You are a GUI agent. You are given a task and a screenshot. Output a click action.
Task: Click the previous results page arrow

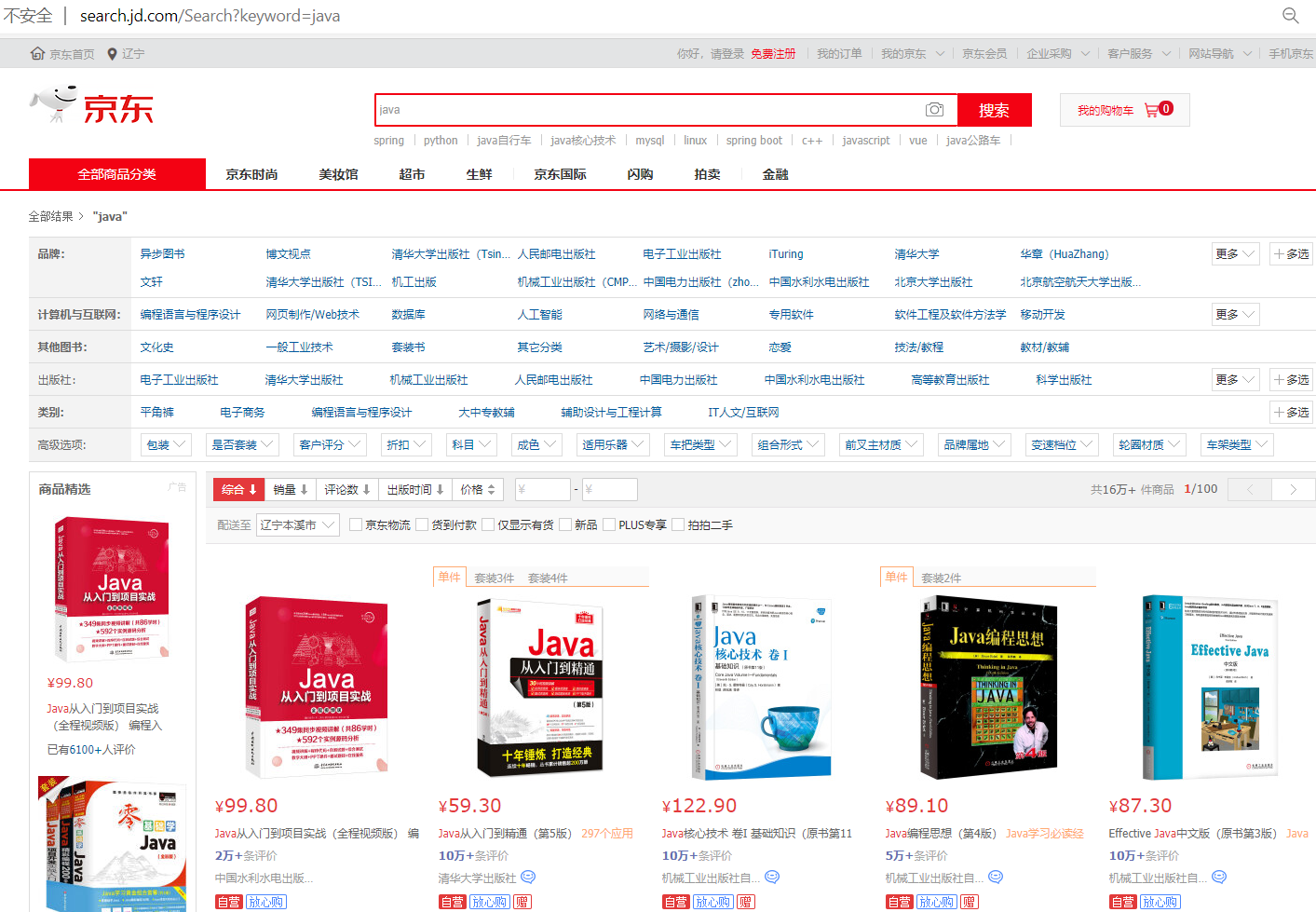(1250, 489)
